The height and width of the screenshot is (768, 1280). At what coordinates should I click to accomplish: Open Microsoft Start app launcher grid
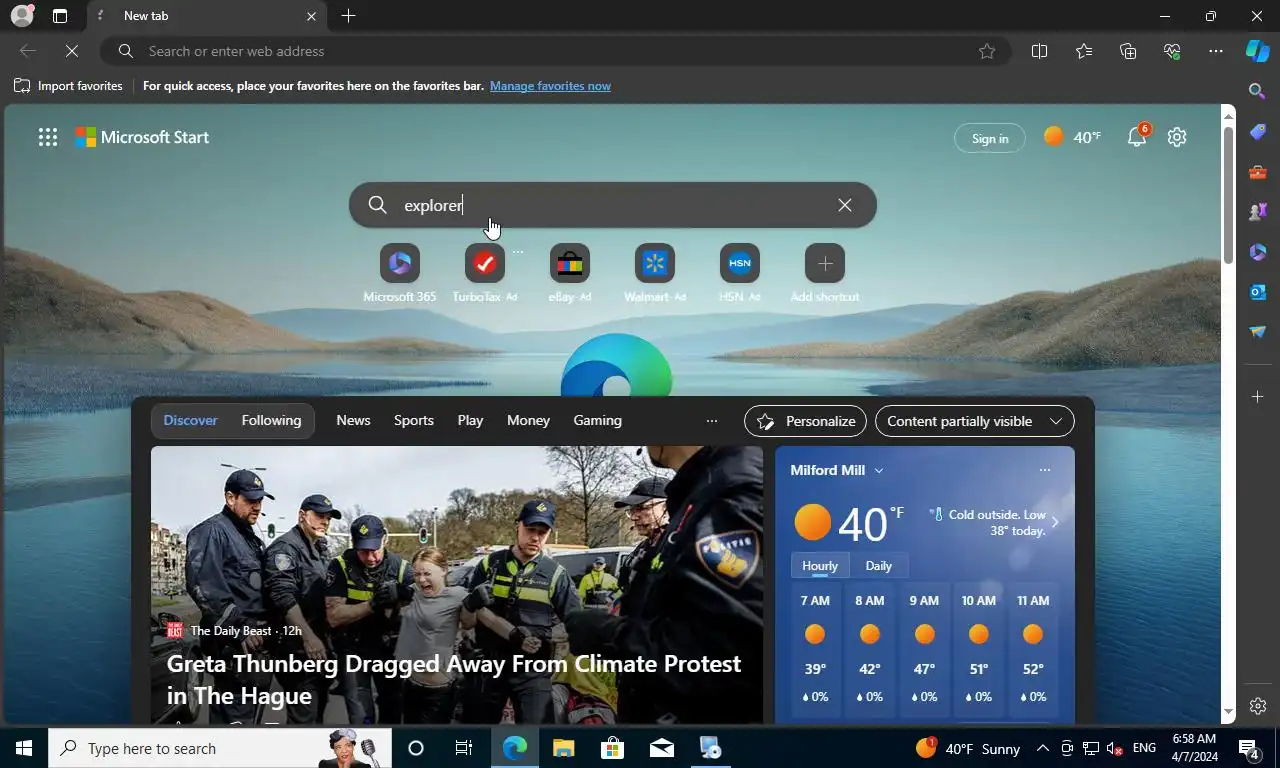pos(47,138)
